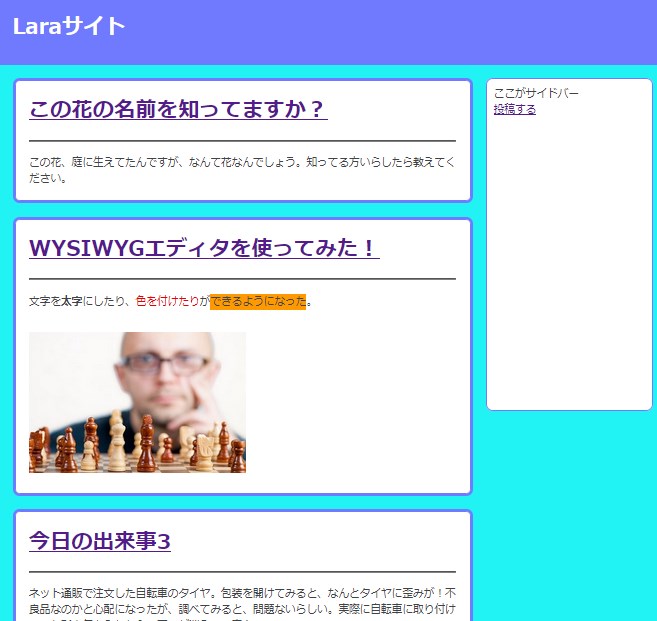Click the man's glasses in the photo

(x=152, y=363)
